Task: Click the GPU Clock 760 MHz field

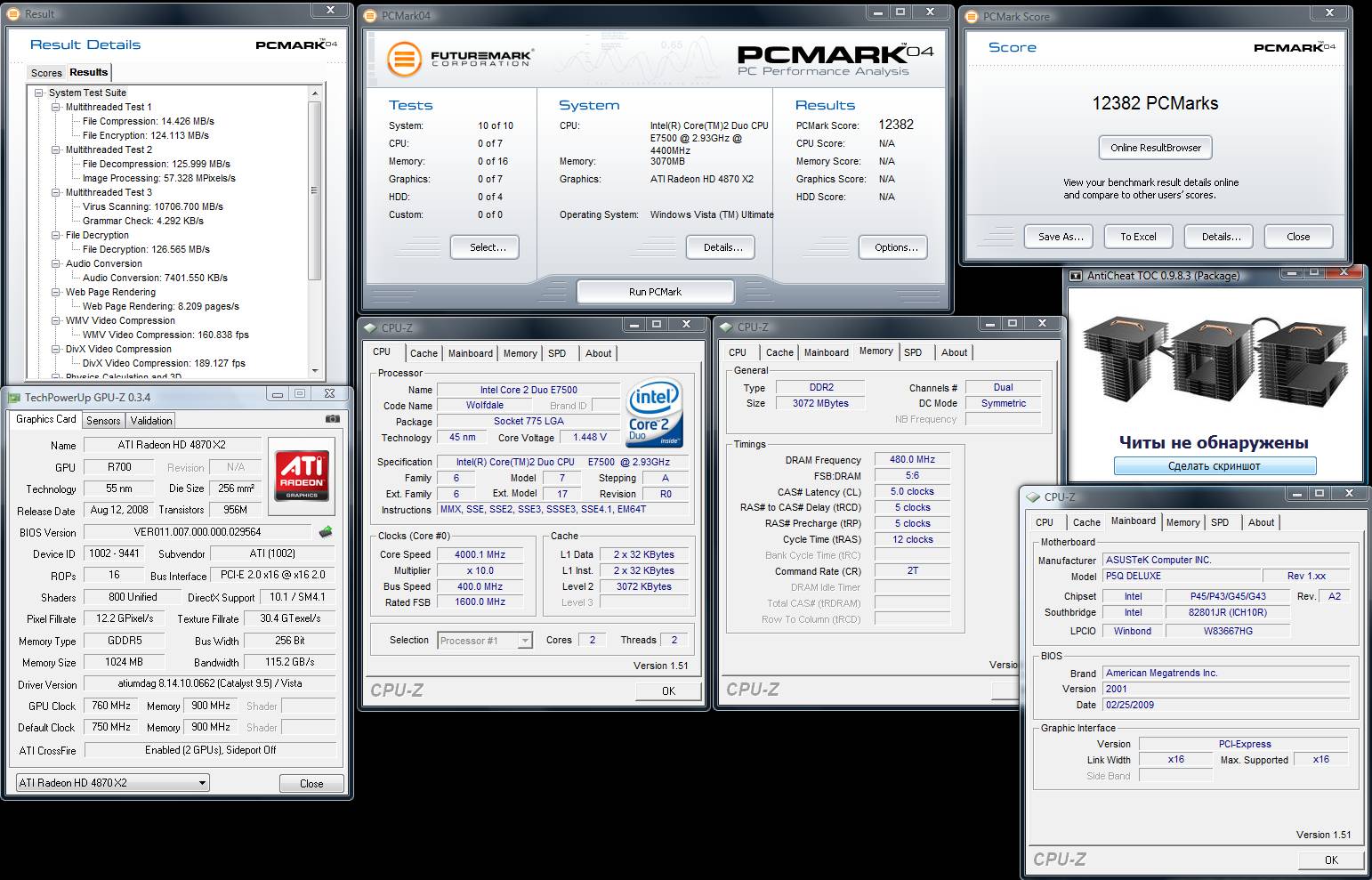Action: tap(111, 706)
